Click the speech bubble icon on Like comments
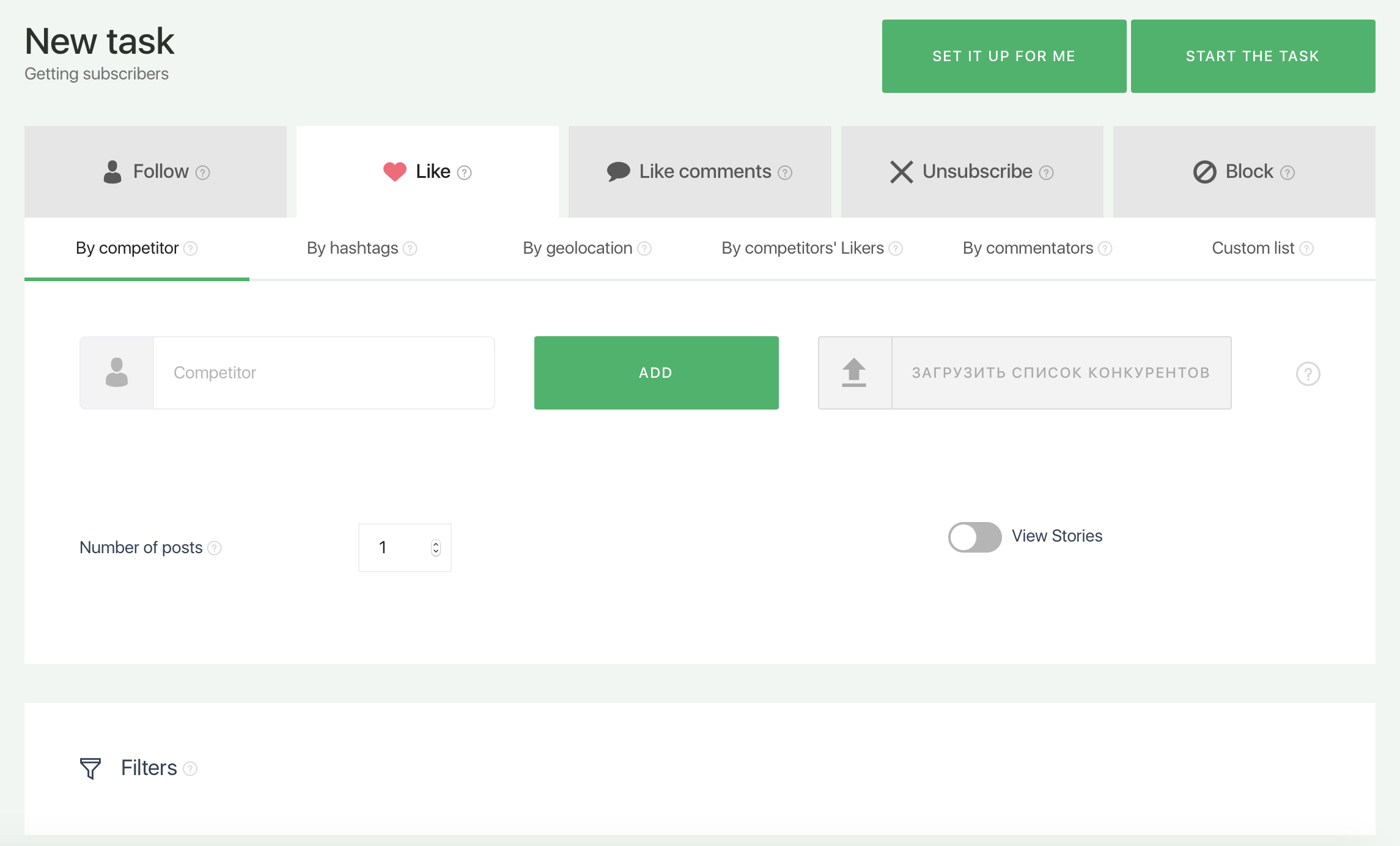 click(x=619, y=172)
